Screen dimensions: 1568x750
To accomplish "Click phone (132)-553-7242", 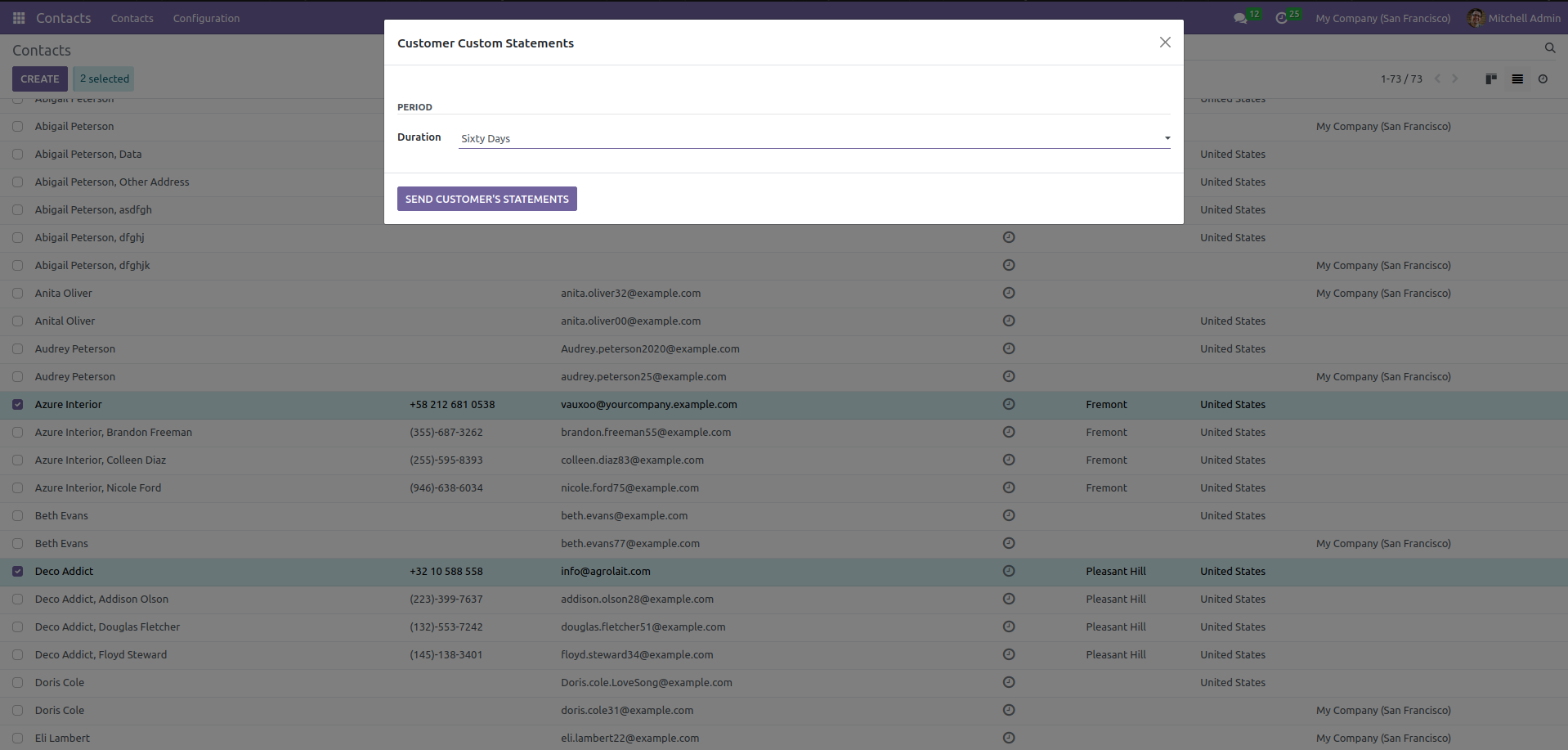I will point(446,626).
